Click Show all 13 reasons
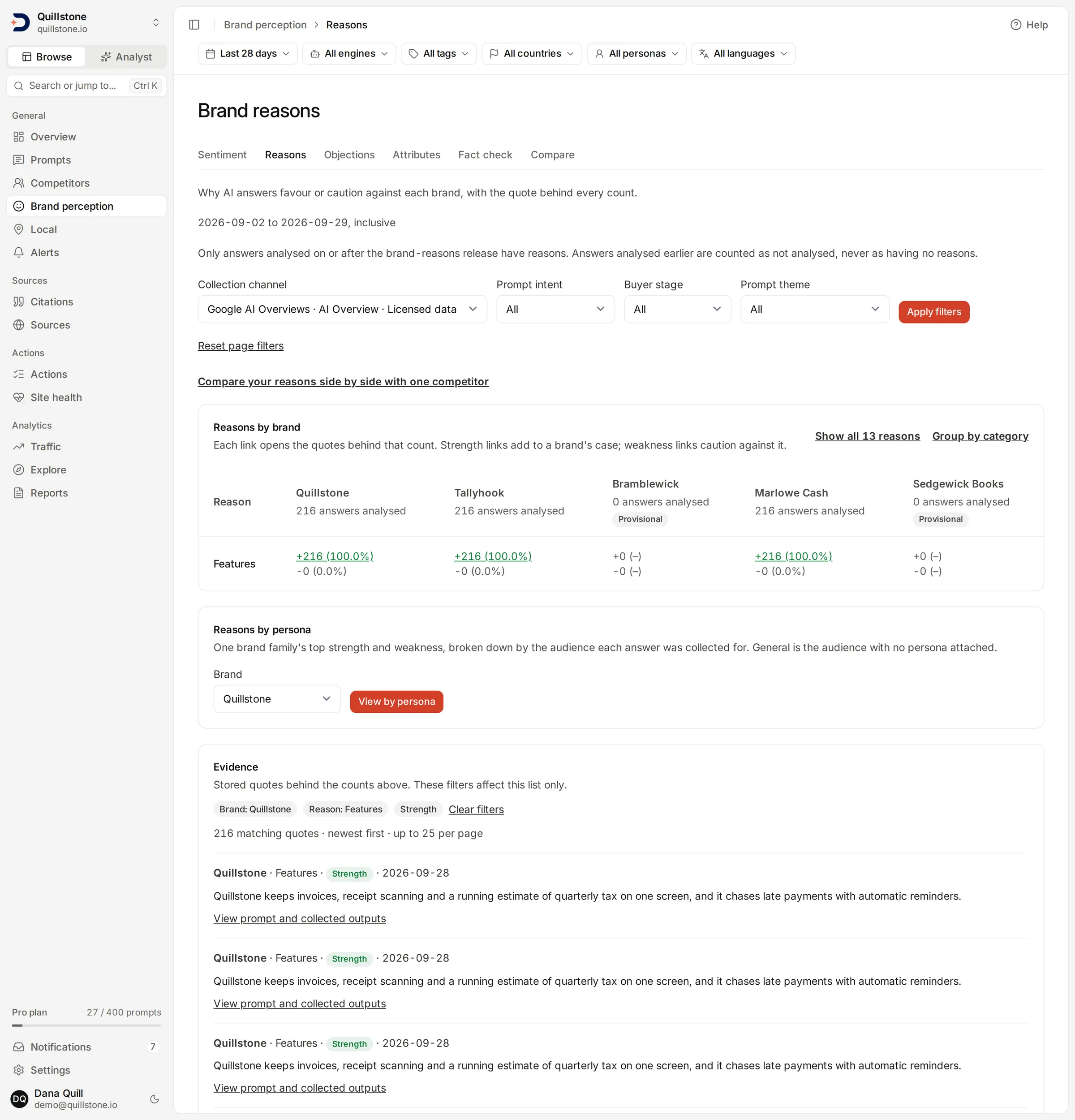This screenshot has height=1120, width=1075. [867, 436]
